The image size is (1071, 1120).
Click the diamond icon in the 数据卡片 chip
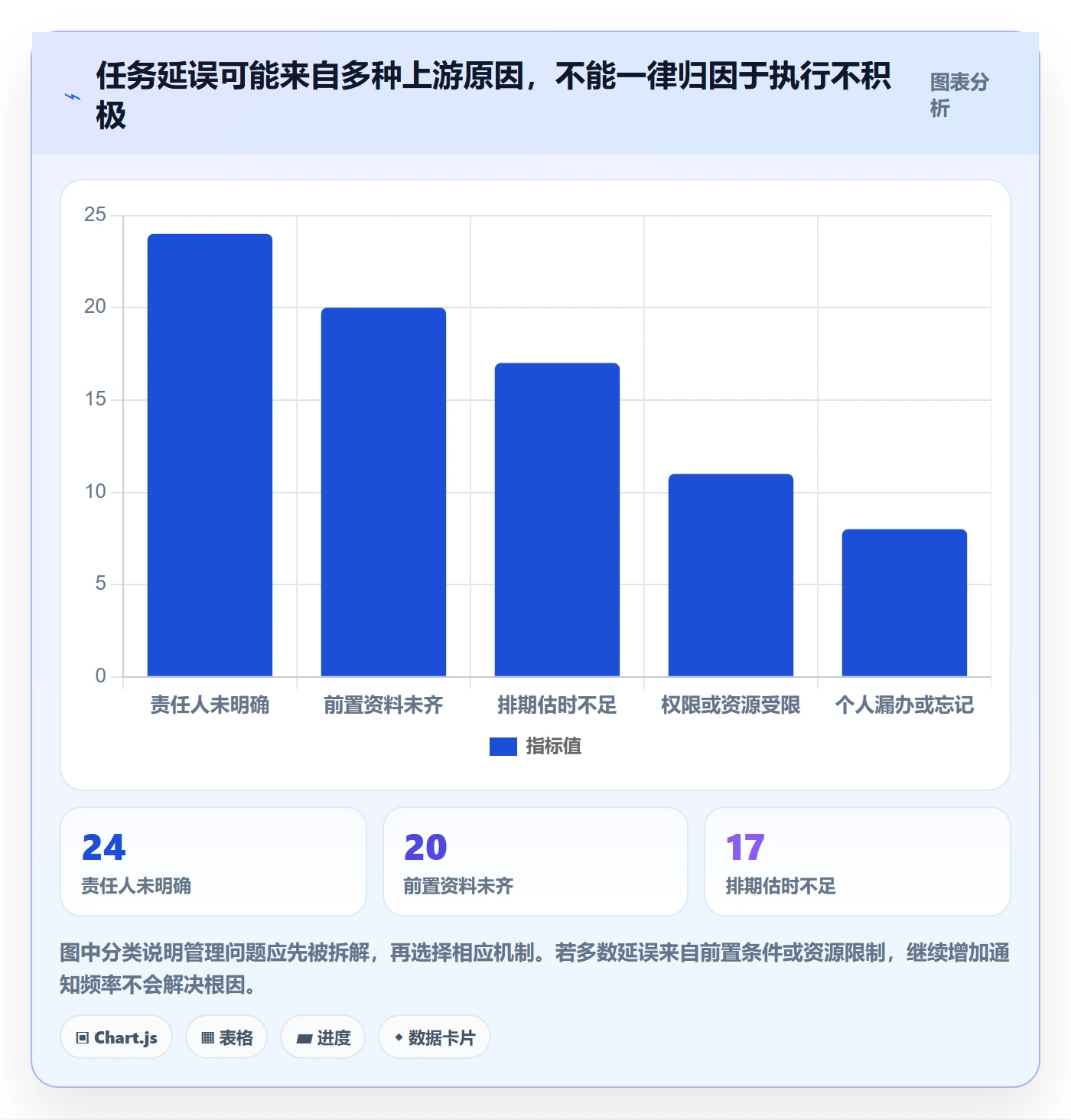[399, 1037]
